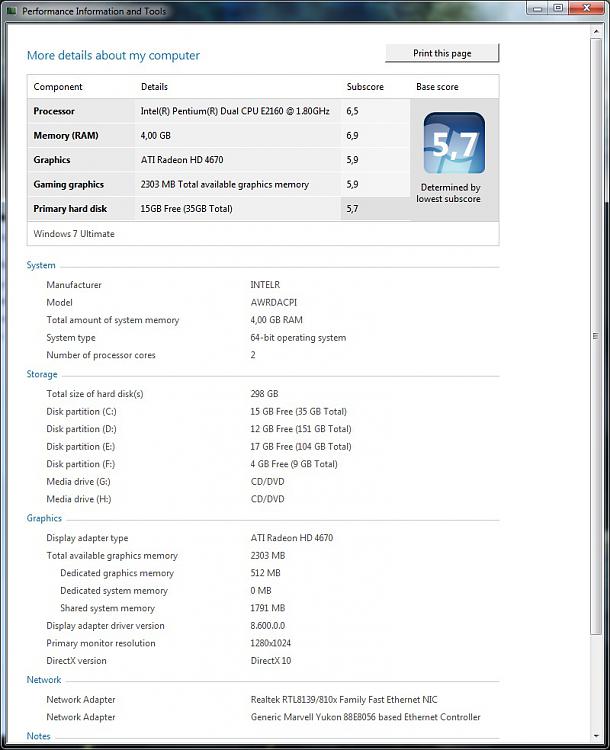
Task: Click the Print this page button
Action: click(442, 53)
